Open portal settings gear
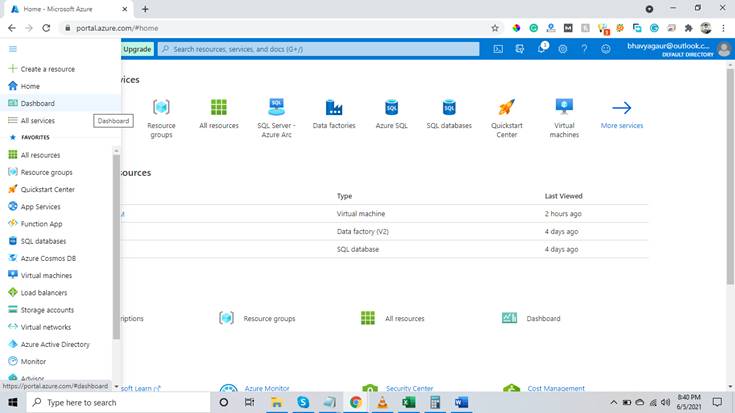This screenshot has width=735, height=413. tap(562, 49)
